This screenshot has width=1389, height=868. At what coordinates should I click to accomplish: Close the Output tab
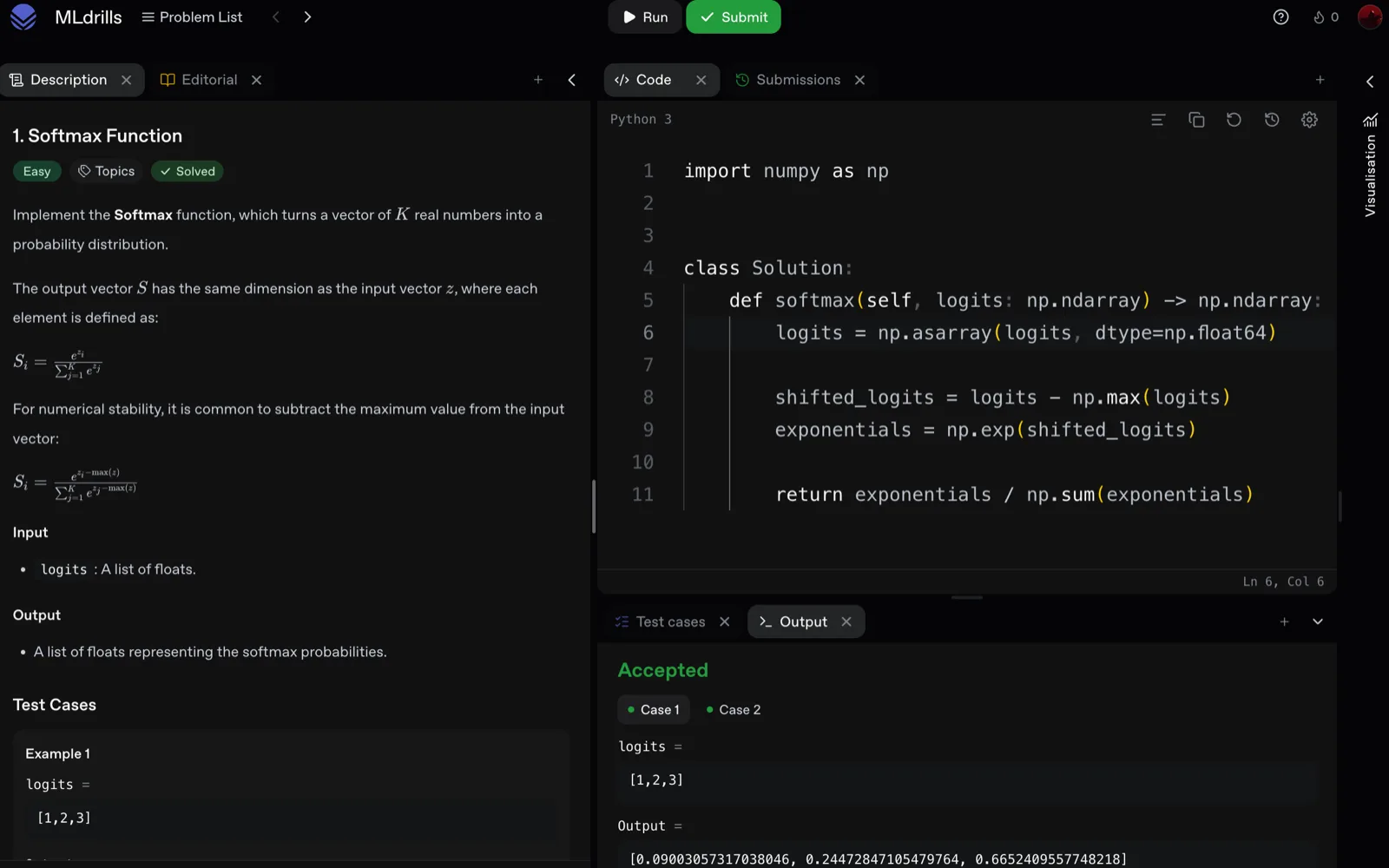coord(846,621)
